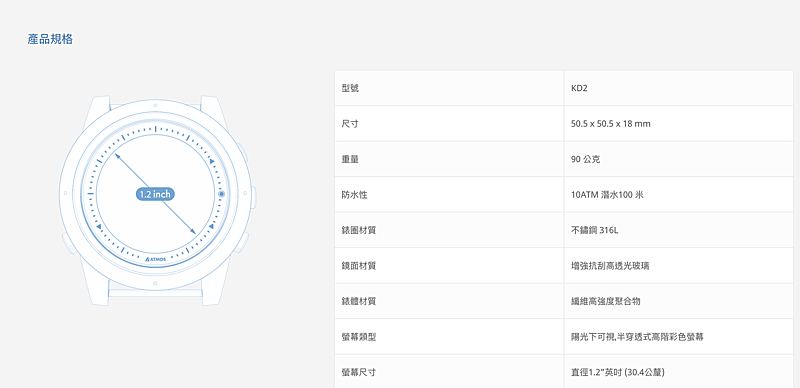This screenshot has height=388, width=800.
Task: Click the 50.5 x 50.5 x 18 mm value
Action: [611, 124]
